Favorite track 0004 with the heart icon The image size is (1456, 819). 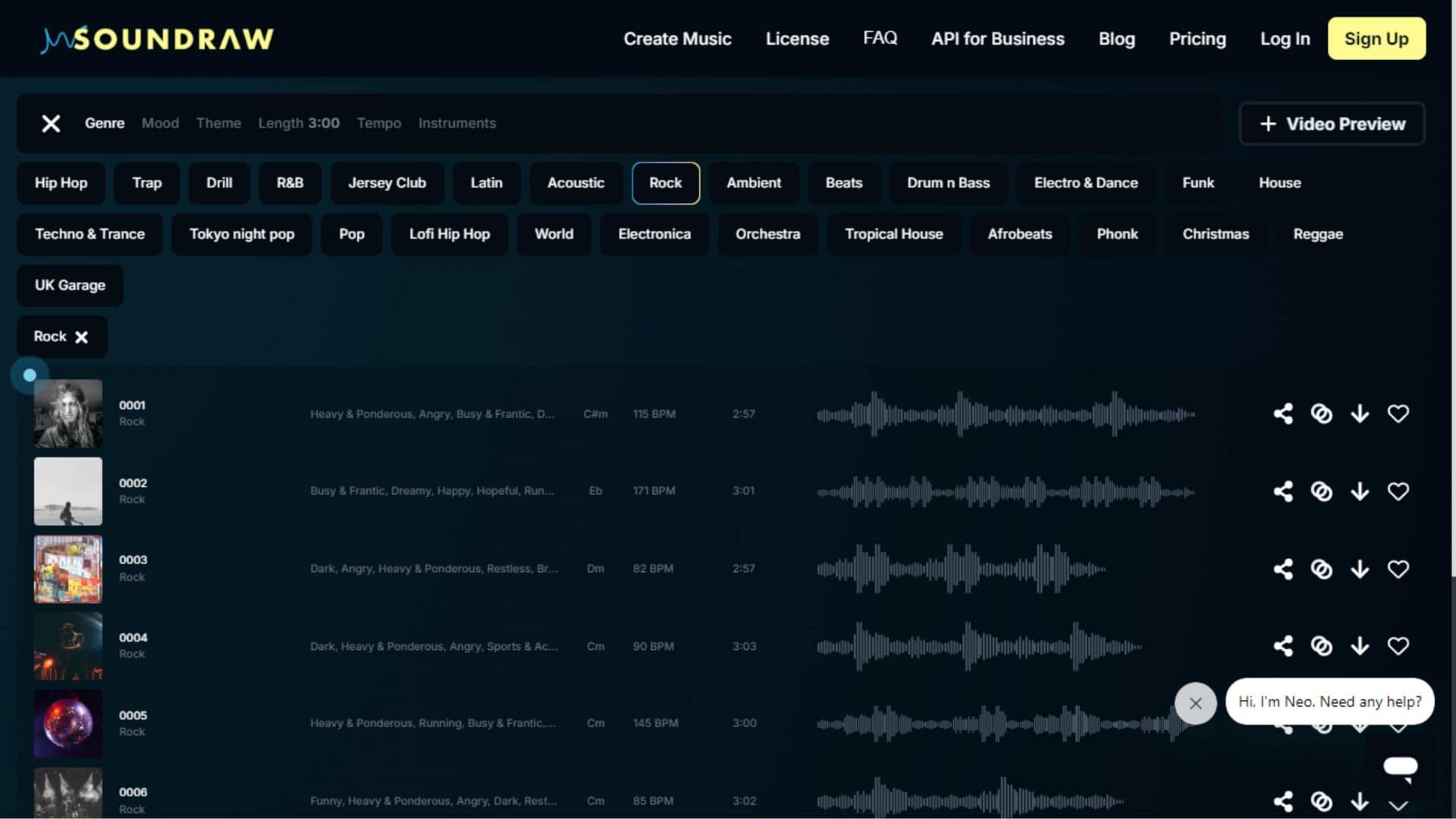pyautogui.click(x=1398, y=646)
